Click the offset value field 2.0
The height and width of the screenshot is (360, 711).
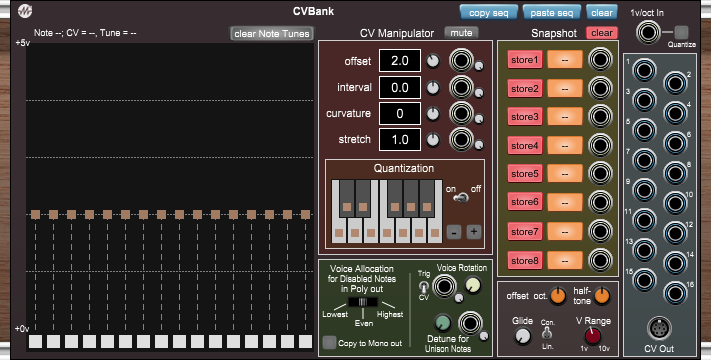point(400,61)
